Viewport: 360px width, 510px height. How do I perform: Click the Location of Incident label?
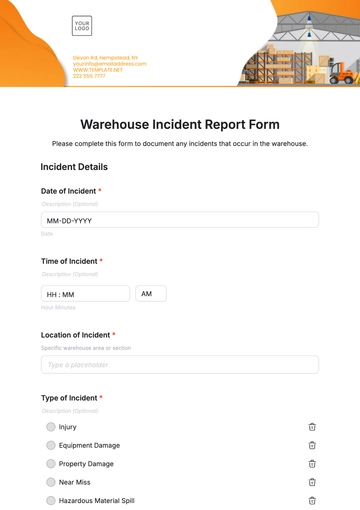point(75,335)
